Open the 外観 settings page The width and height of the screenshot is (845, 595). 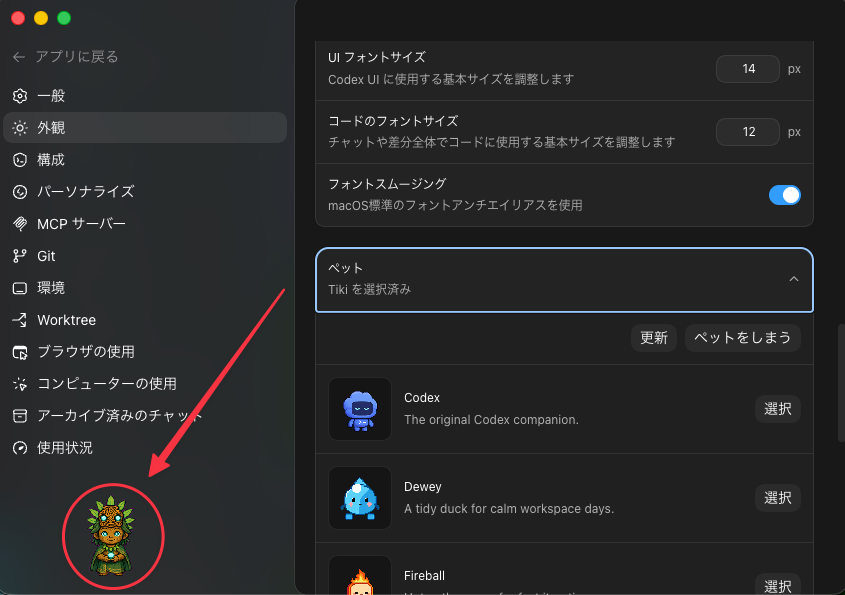click(145, 128)
